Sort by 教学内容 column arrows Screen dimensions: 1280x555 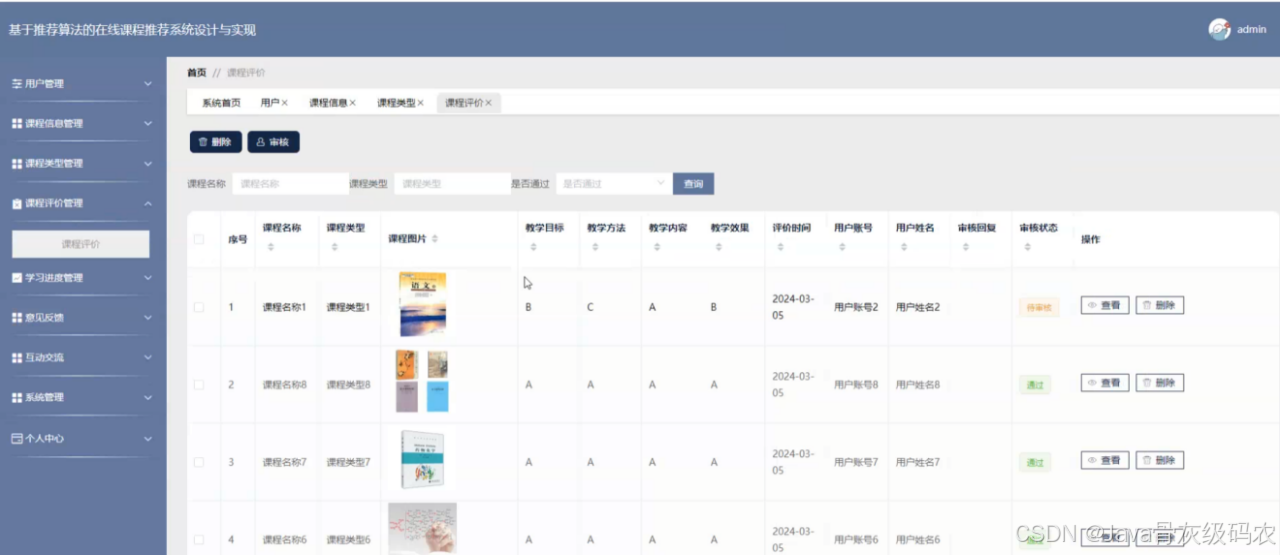pyautogui.click(x=656, y=247)
